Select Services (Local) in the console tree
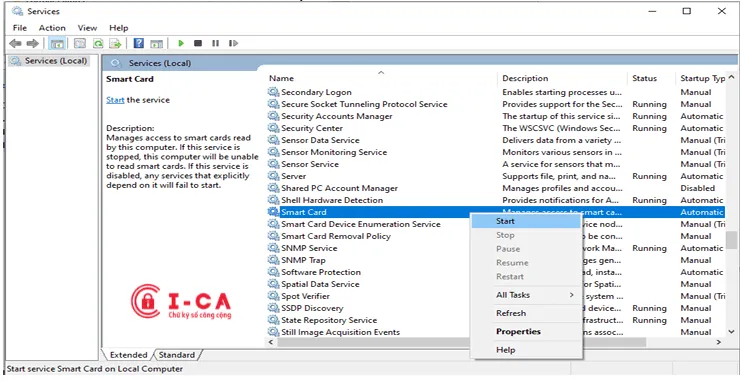 pos(50,61)
